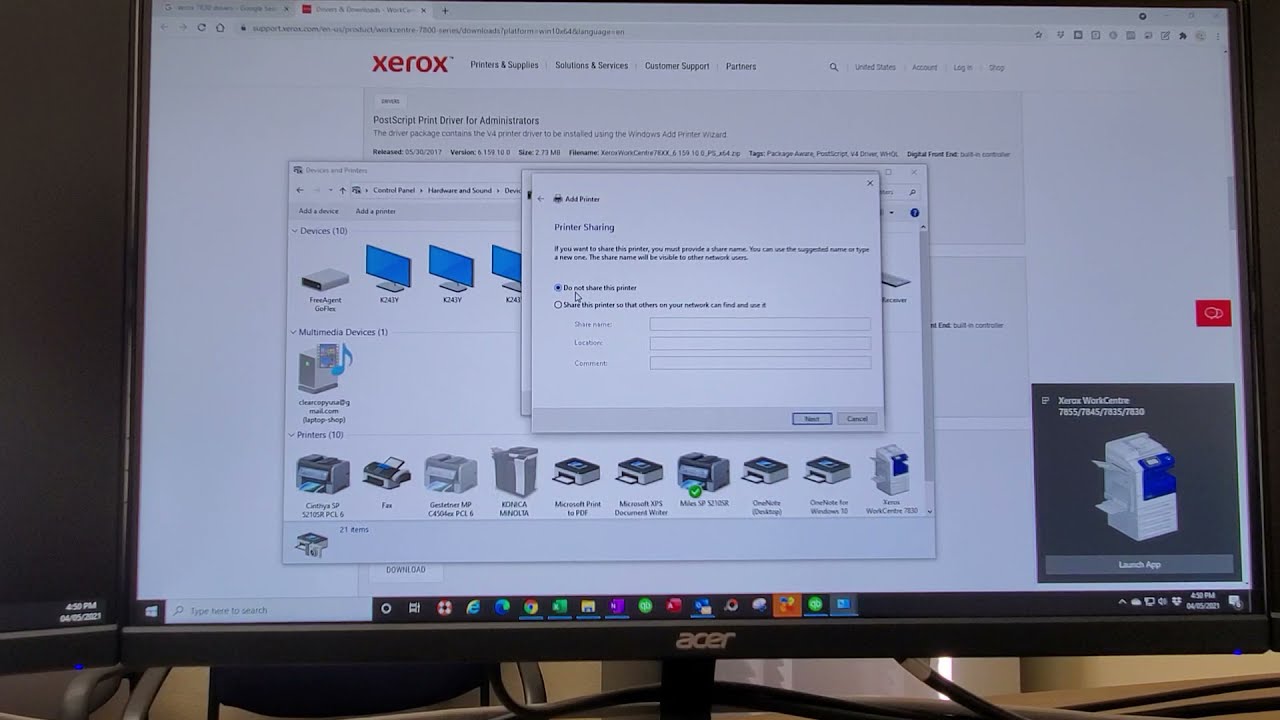Open Adobe Acrobat from the taskbar
Image resolution: width=1280 pixels, height=720 pixels.
674,606
